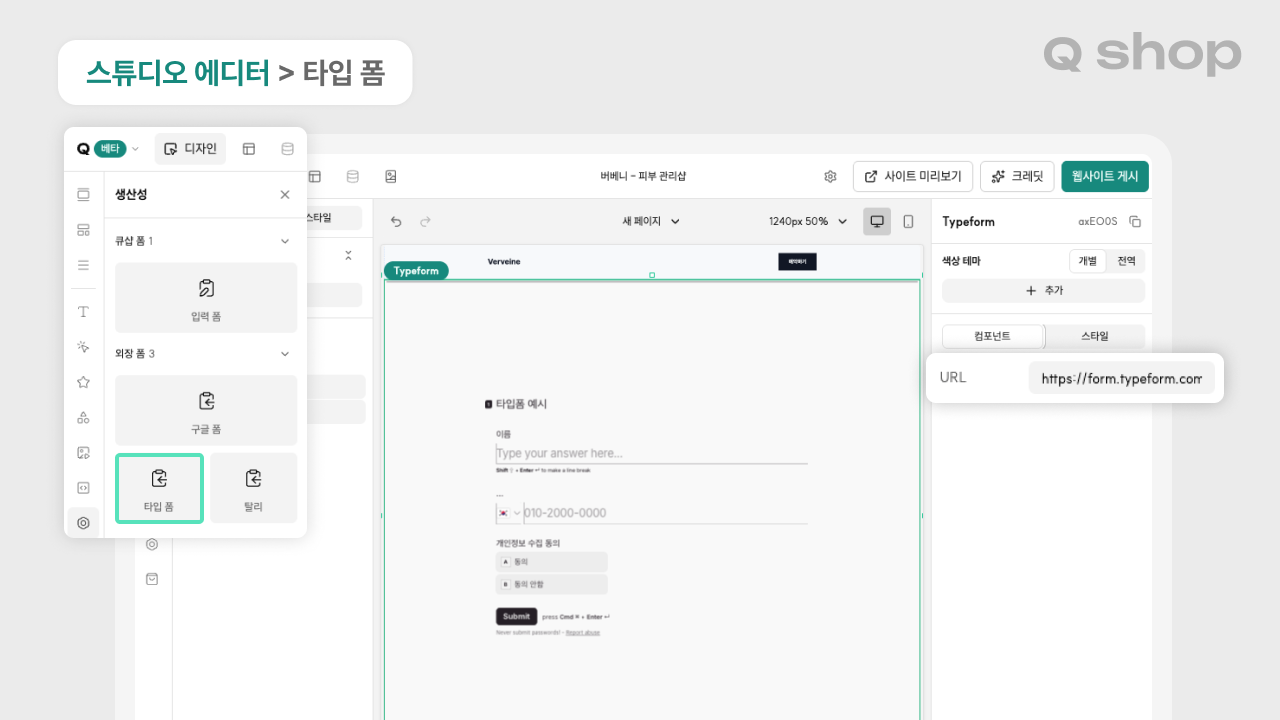The width and height of the screenshot is (1280, 720).
Task: Switch to the 스타일 tab in right panel
Action: pyautogui.click(x=1095, y=336)
